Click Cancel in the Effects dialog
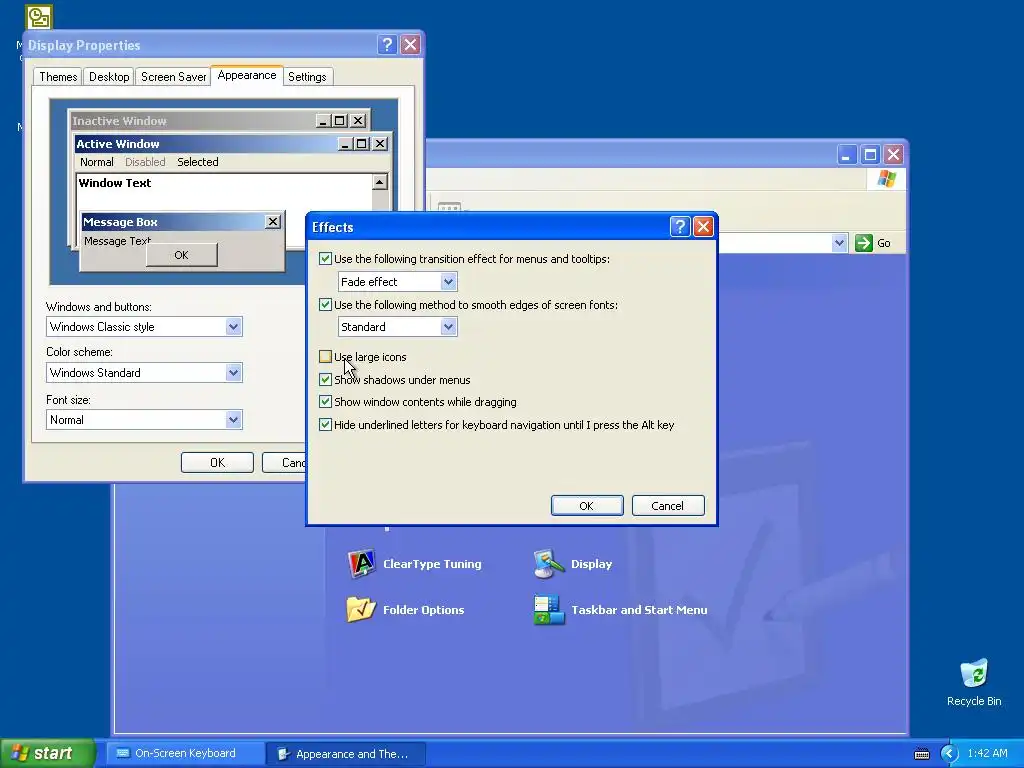 click(667, 505)
